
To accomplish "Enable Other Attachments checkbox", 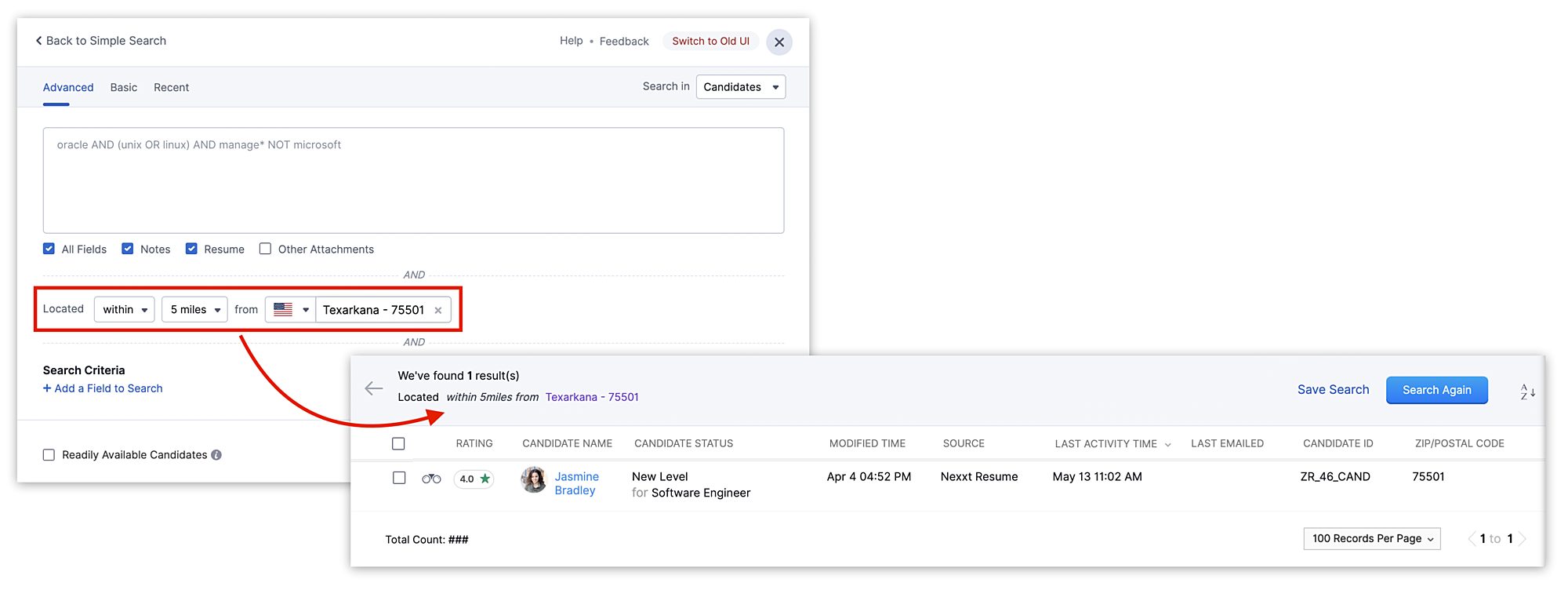I will pos(266,249).
